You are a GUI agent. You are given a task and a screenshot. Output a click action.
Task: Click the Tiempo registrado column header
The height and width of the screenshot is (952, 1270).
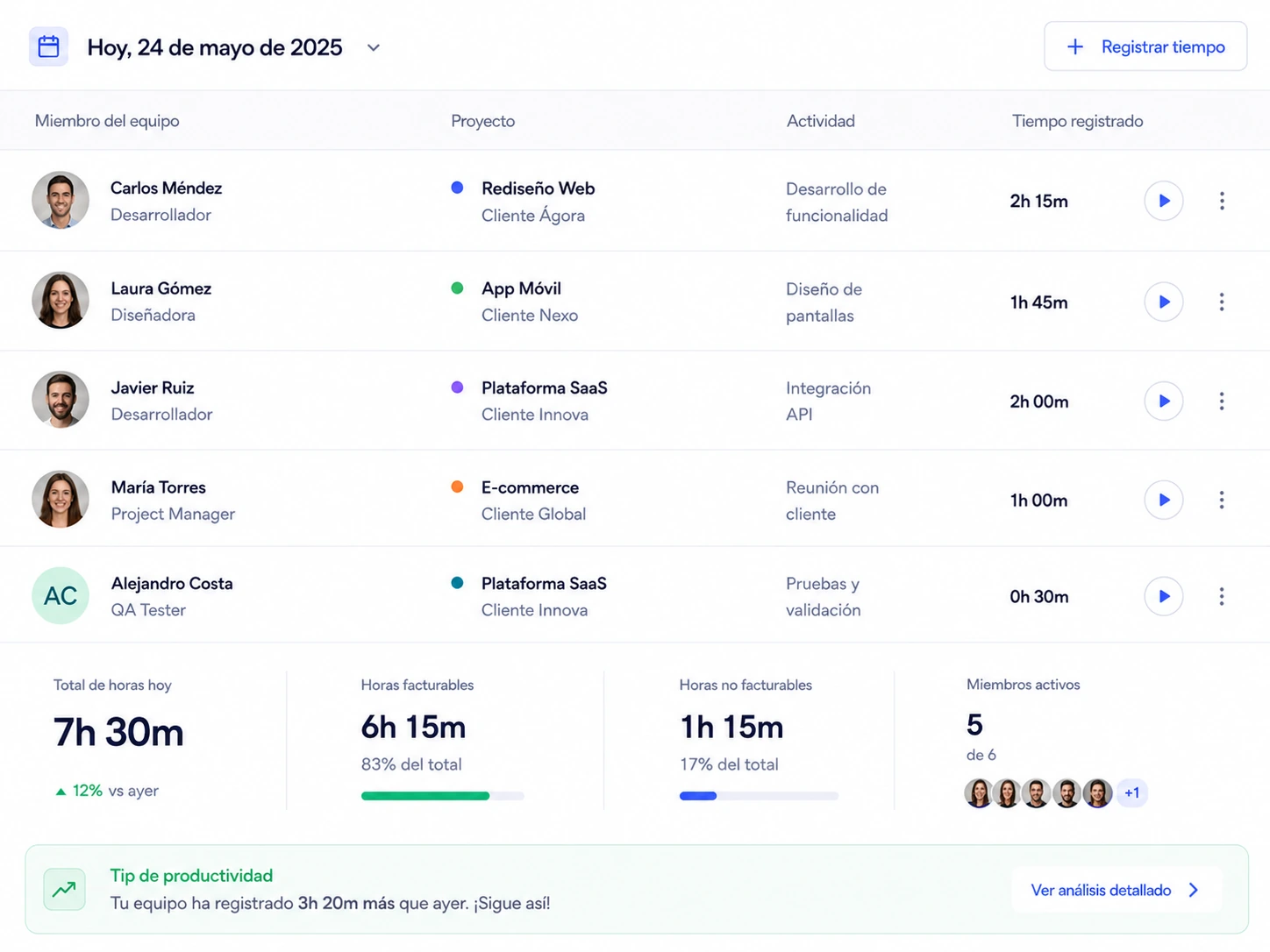[1078, 121]
